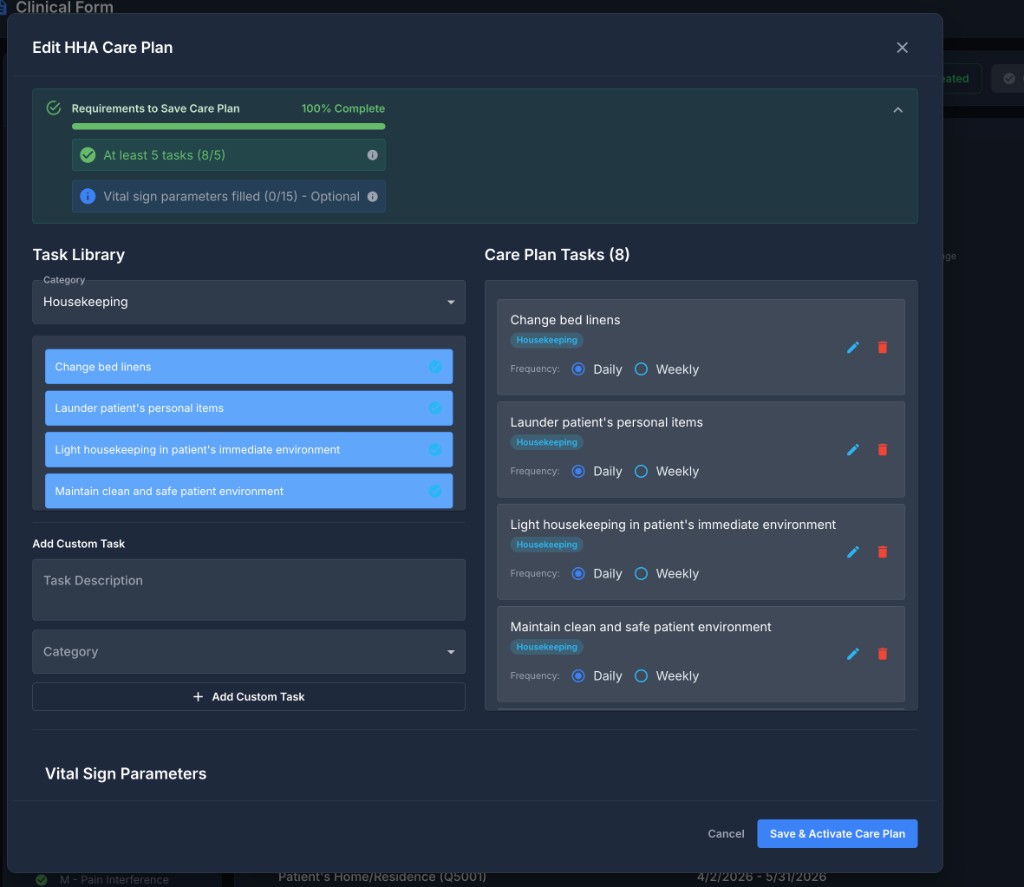Click Cancel button
1024x887 pixels.
tap(726, 833)
